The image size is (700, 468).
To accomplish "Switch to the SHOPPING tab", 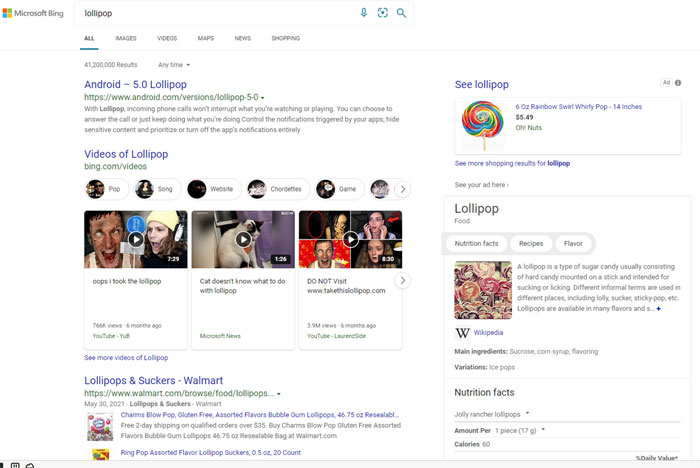I will point(286,38).
